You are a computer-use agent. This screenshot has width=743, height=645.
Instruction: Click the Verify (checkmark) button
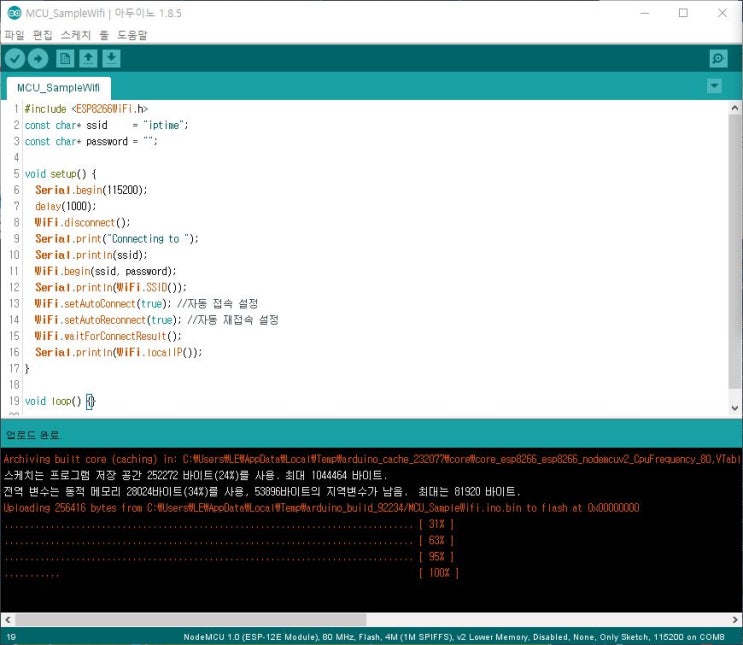coord(15,59)
